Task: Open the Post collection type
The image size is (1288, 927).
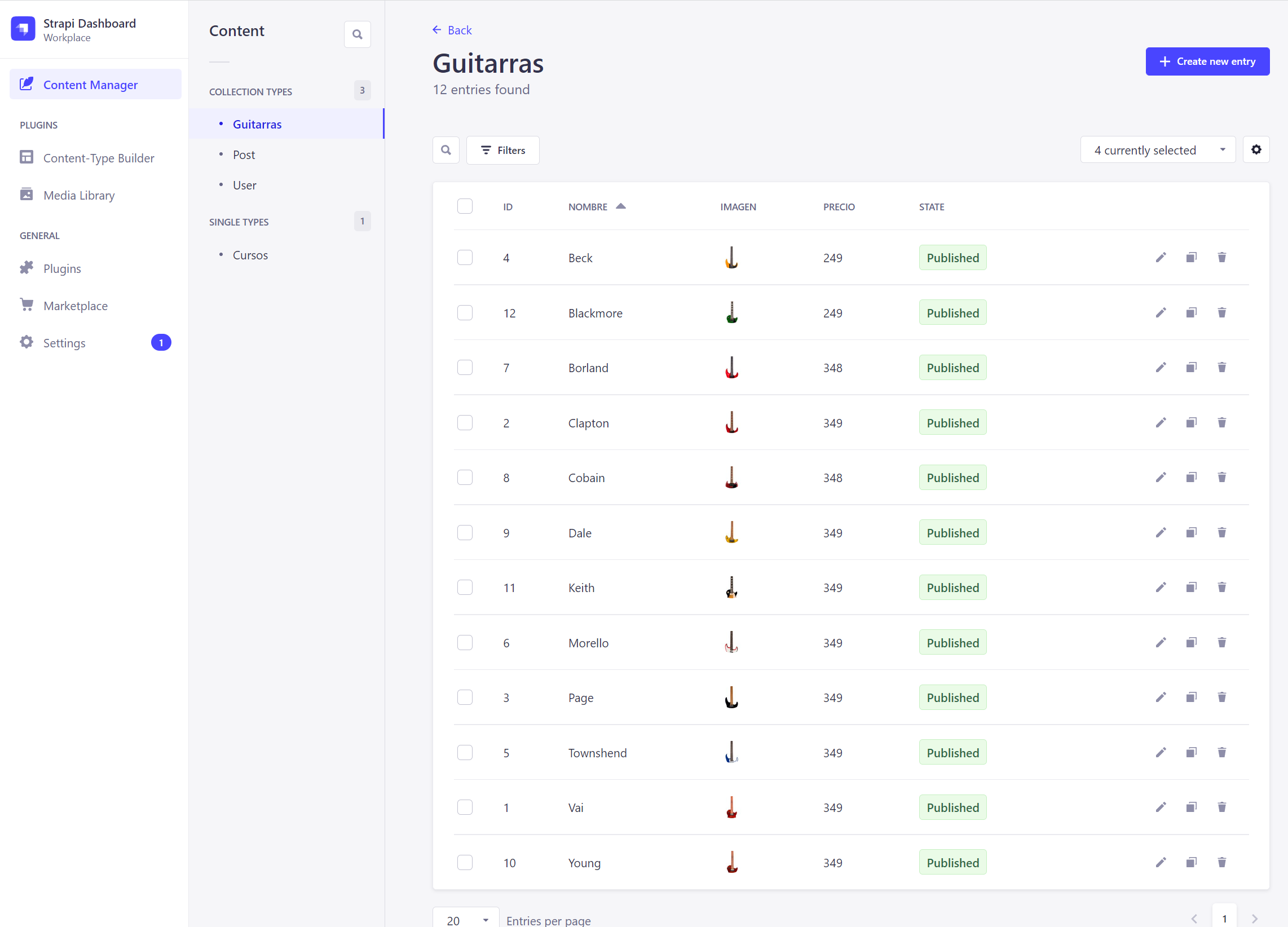Action: pos(244,154)
